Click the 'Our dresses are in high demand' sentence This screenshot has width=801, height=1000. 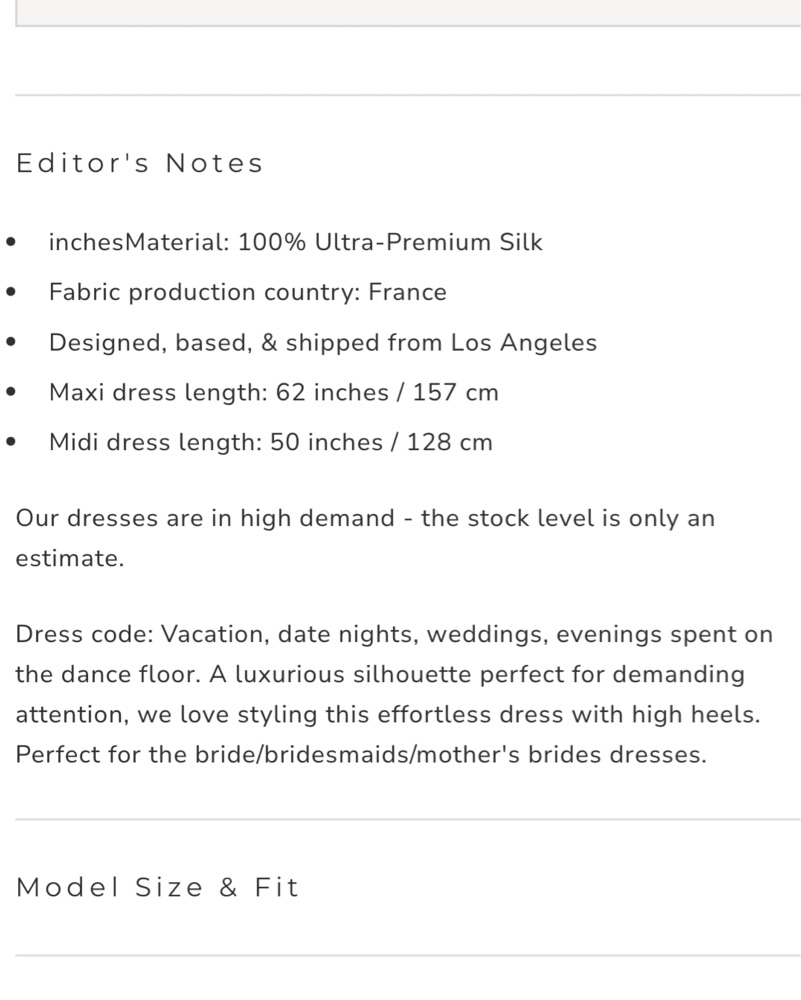pyautogui.click(x=205, y=518)
